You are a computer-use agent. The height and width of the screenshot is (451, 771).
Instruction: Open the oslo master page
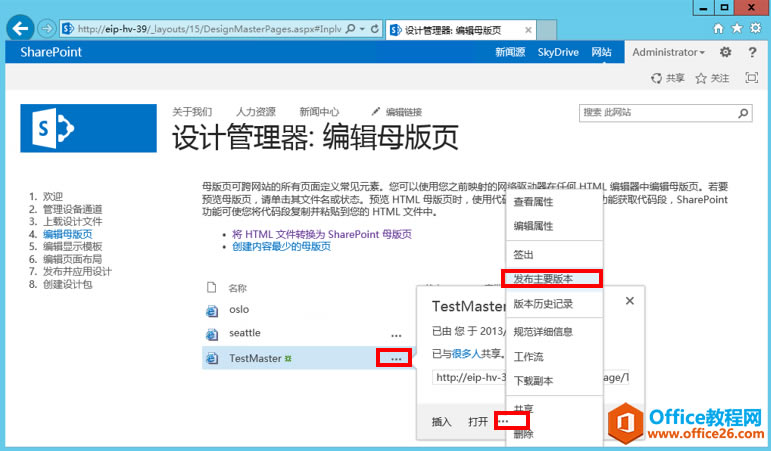pyautogui.click(x=239, y=309)
